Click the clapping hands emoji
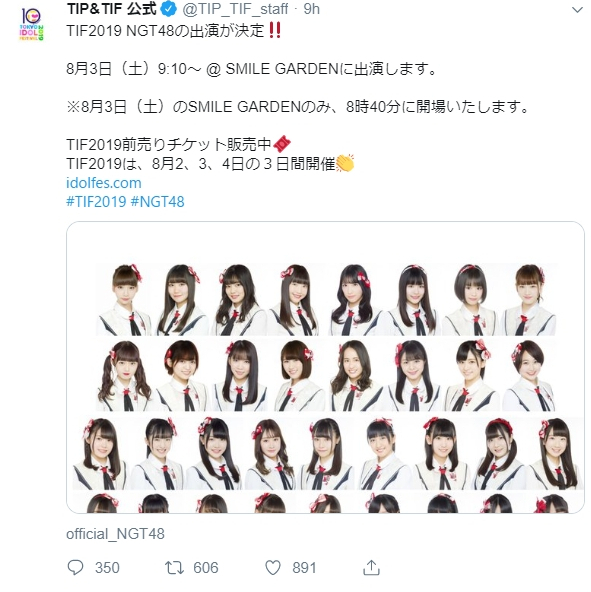The image size is (591, 592). (x=345, y=163)
